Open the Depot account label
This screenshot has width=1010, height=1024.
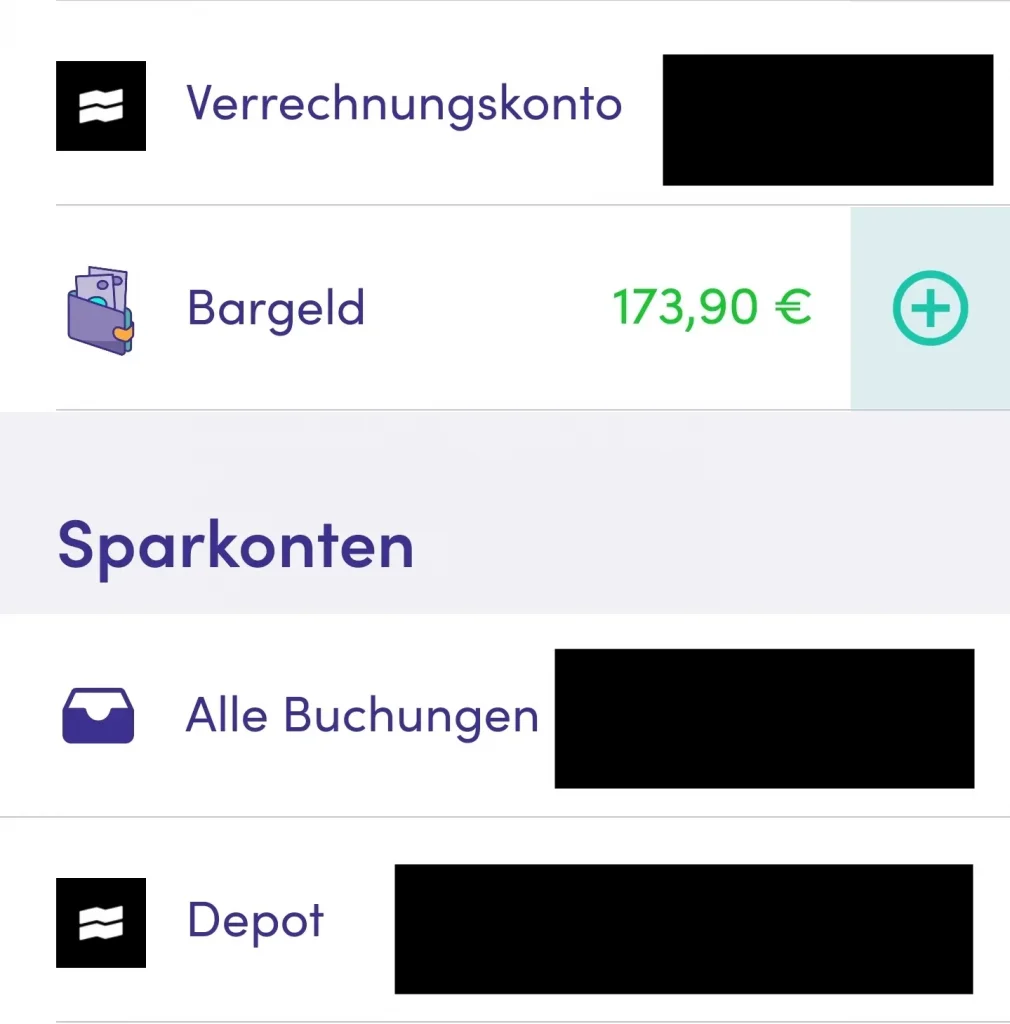tap(255, 921)
